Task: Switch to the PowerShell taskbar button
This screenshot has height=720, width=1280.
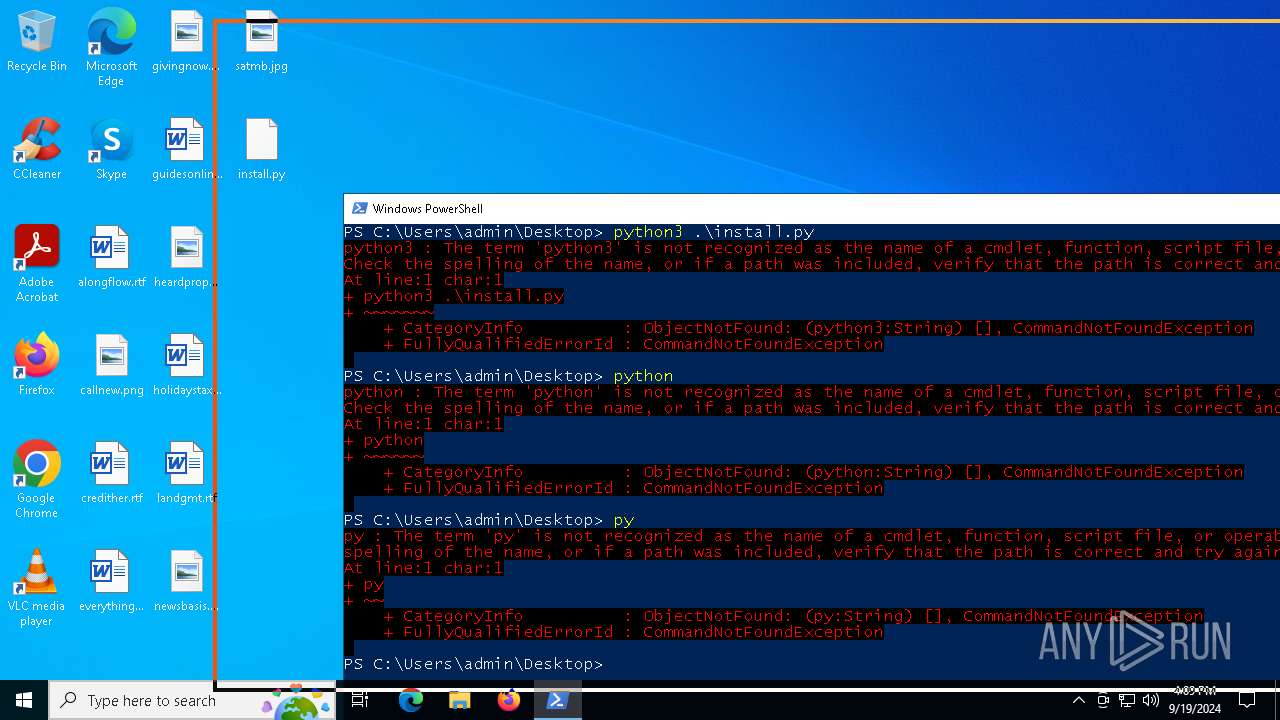Action: [x=557, y=700]
